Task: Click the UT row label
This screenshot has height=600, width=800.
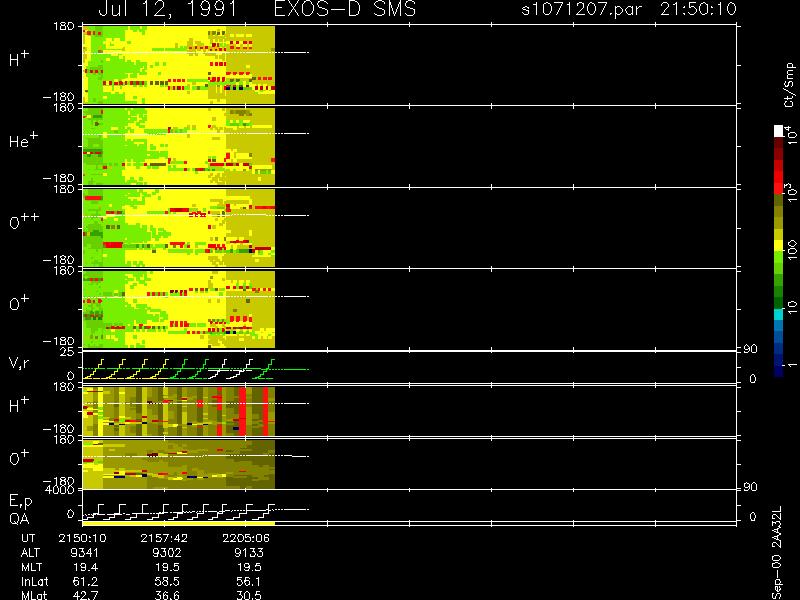Action: tap(29, 538)
